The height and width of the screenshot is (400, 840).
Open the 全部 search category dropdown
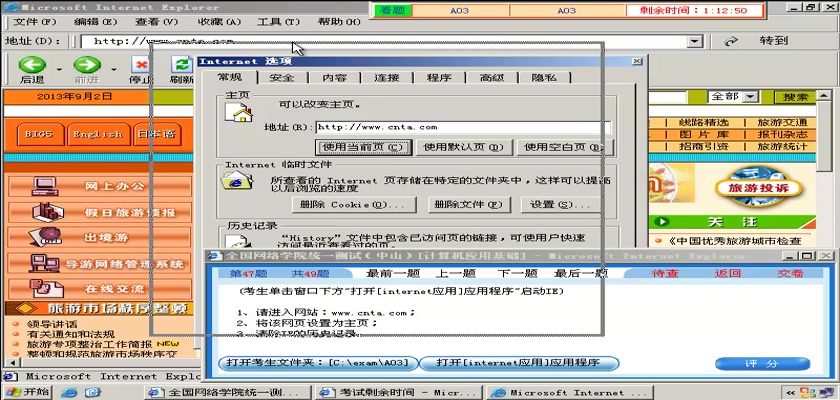click(x=751, y=97)
